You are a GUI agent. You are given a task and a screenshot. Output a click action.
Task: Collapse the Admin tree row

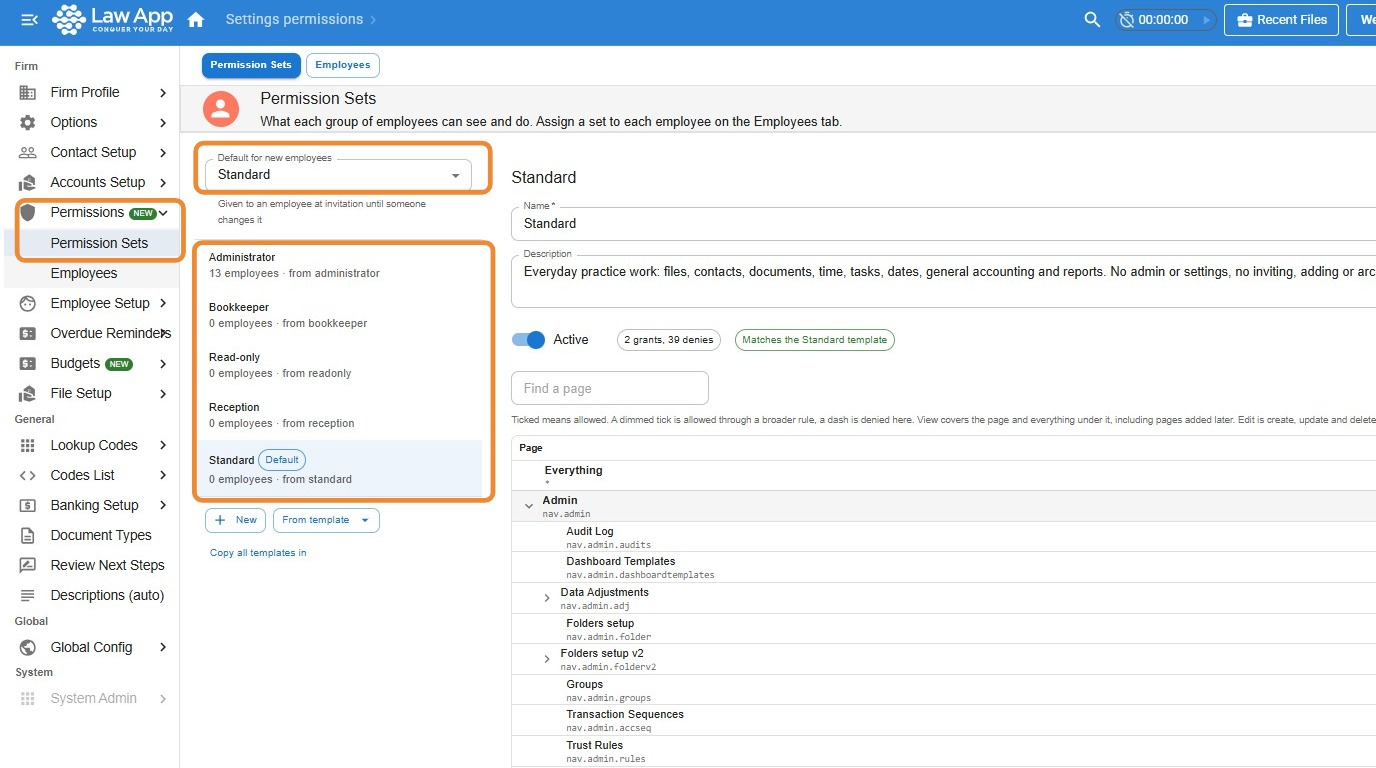tap(529, 506)
